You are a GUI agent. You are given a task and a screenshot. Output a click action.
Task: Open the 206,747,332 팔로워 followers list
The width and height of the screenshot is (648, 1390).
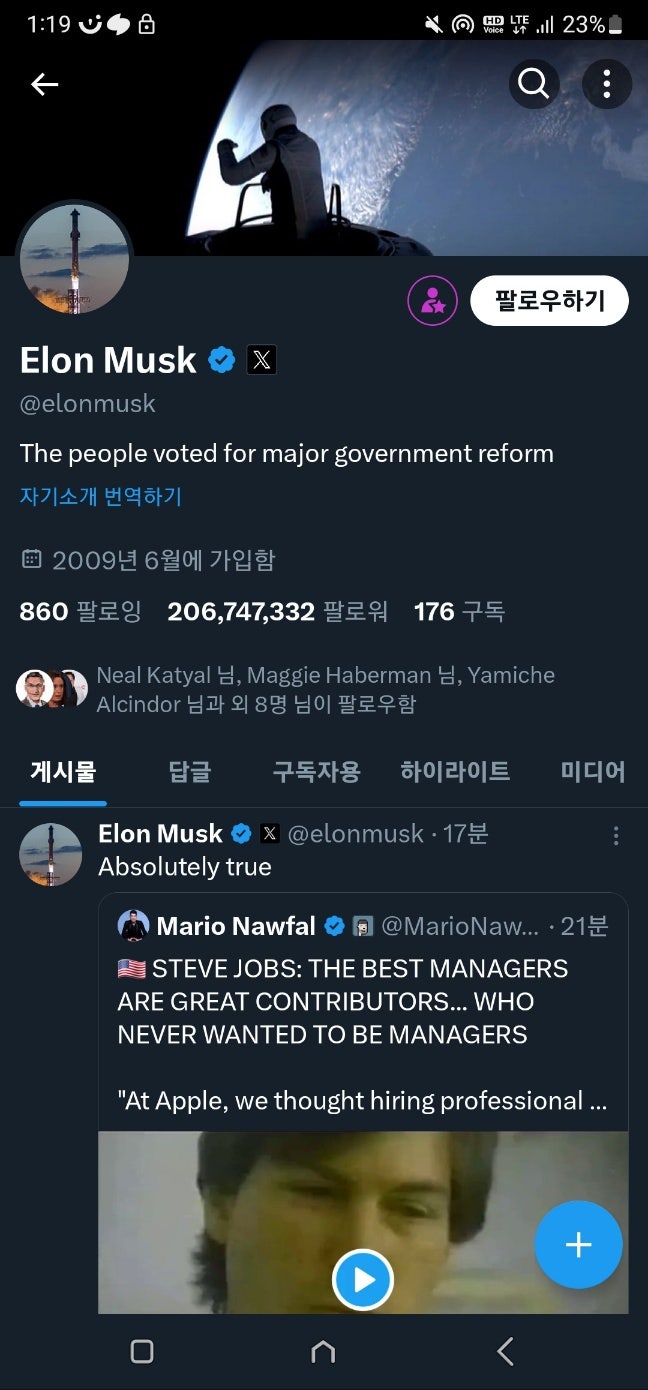pyautogui.click(x=277, y=611)
